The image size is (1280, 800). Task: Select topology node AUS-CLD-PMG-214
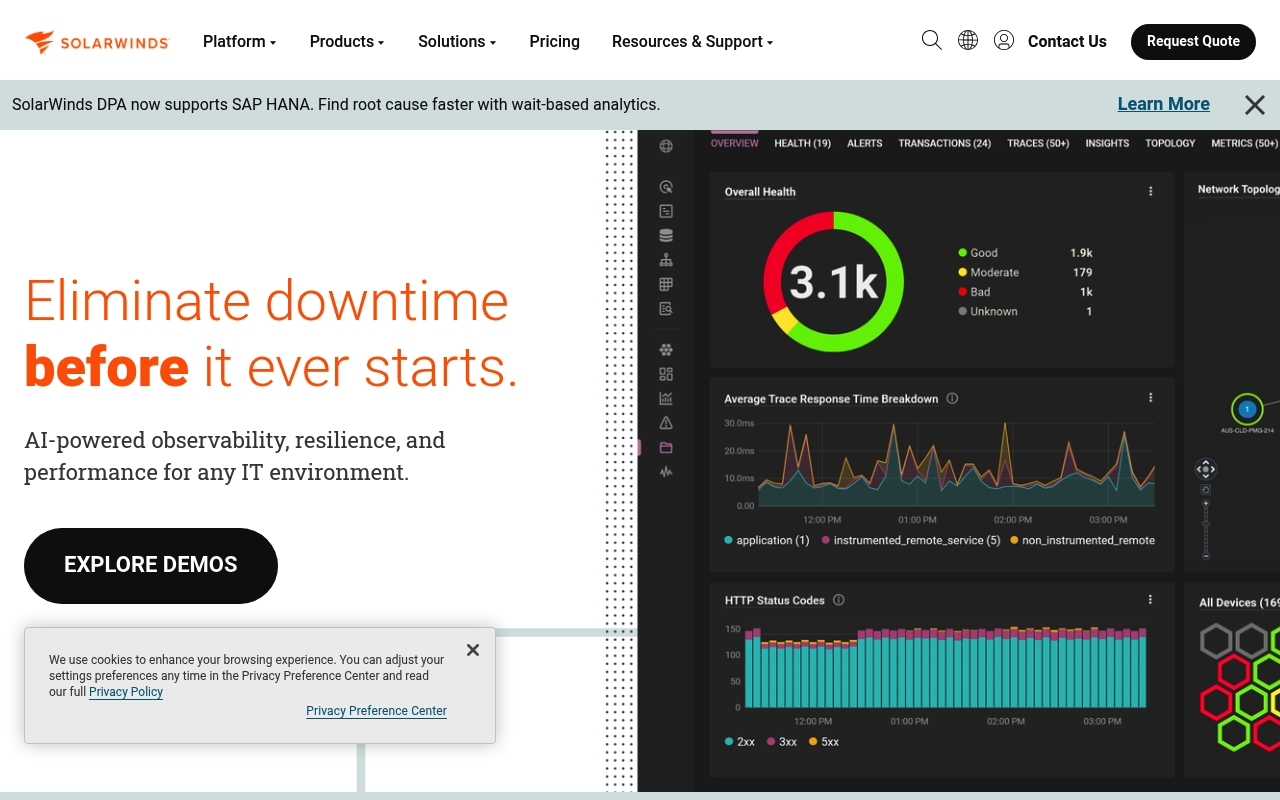coord(1247,409)
